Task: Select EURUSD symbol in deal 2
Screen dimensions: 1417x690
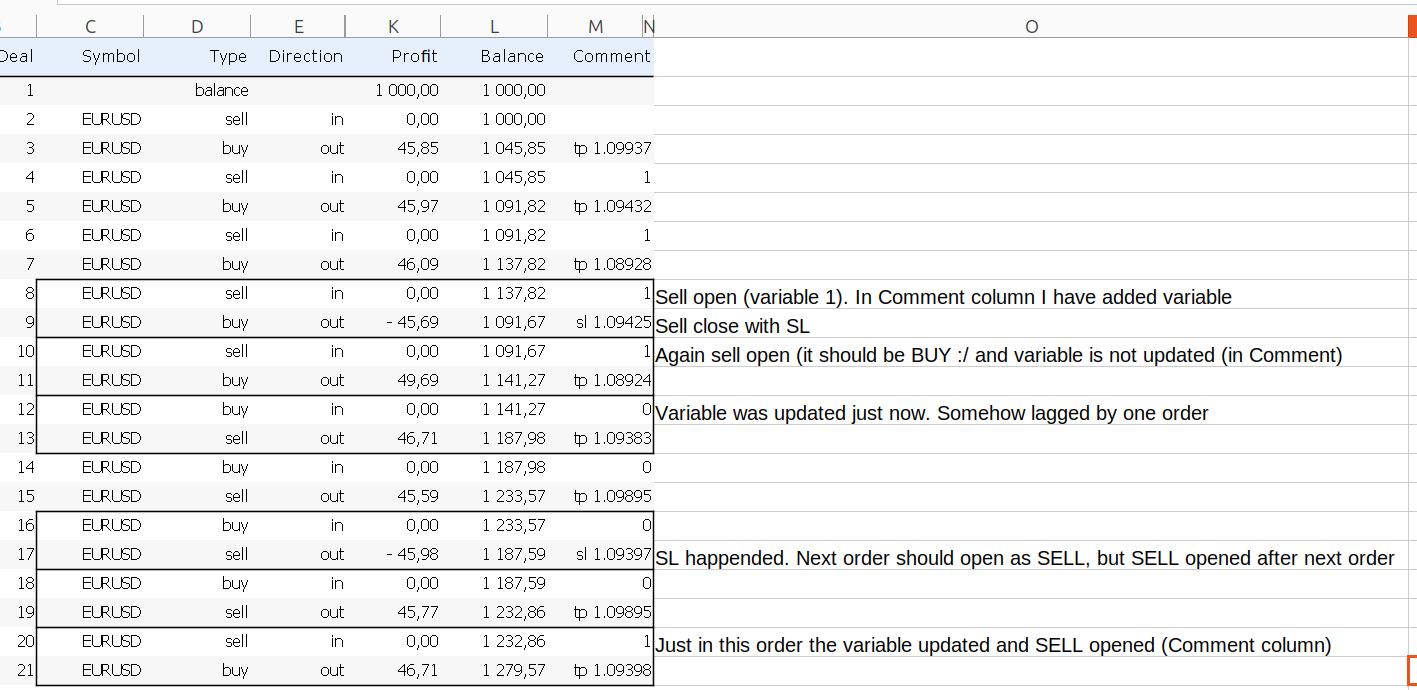Action: click(x=111, y=119)
